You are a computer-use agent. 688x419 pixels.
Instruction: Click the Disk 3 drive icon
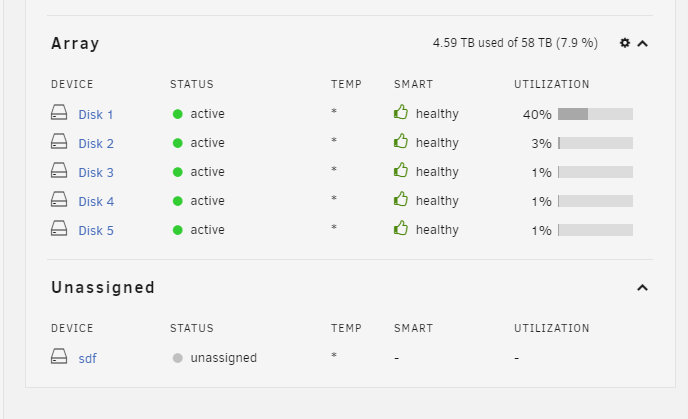point(59,171)
